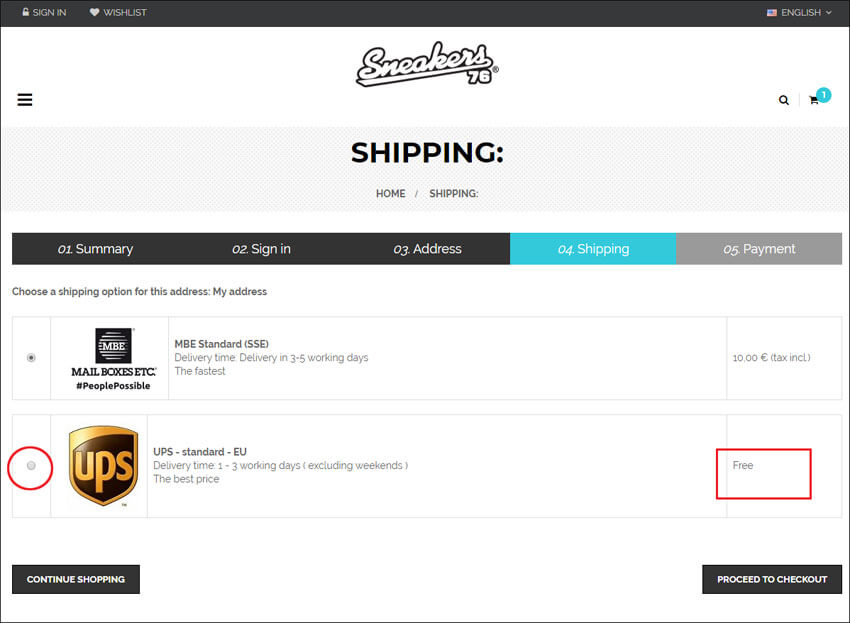Go to the 03 Address step tab
The width and height of the screenshot is (850, 623).
click(x=427, y=249)
